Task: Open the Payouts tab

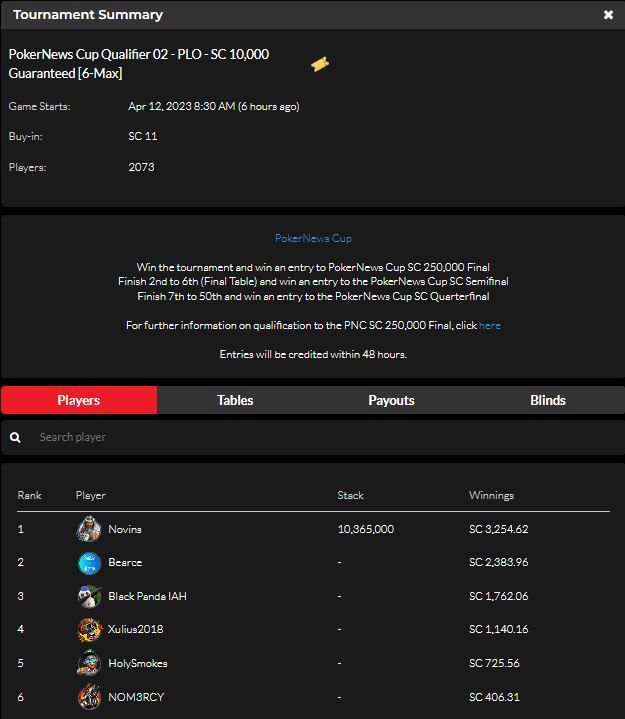Action: pos(391,400)
